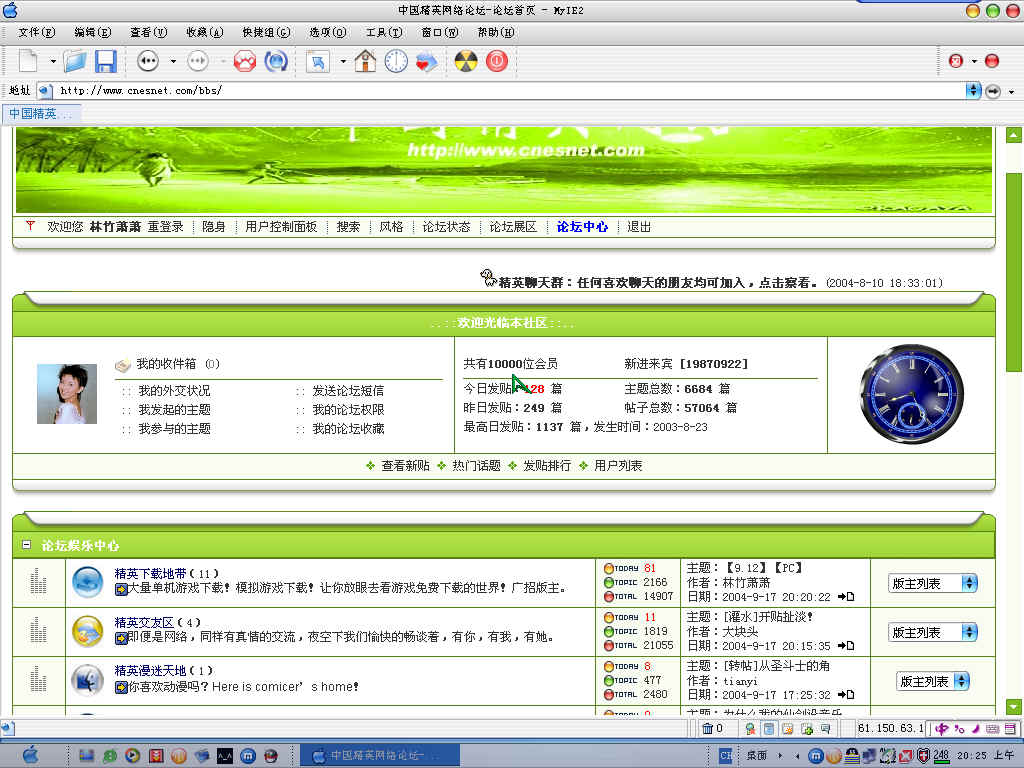Click 论坛状态 navigation link

point(446,227)
